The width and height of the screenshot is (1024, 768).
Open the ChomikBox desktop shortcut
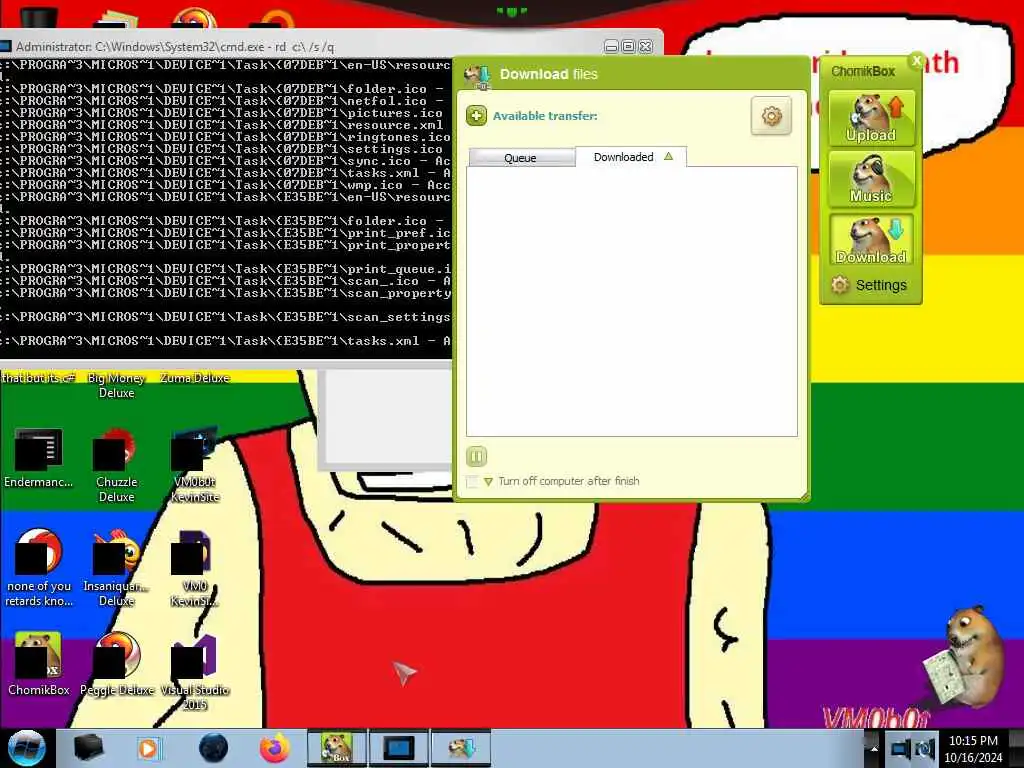point(39,664)
